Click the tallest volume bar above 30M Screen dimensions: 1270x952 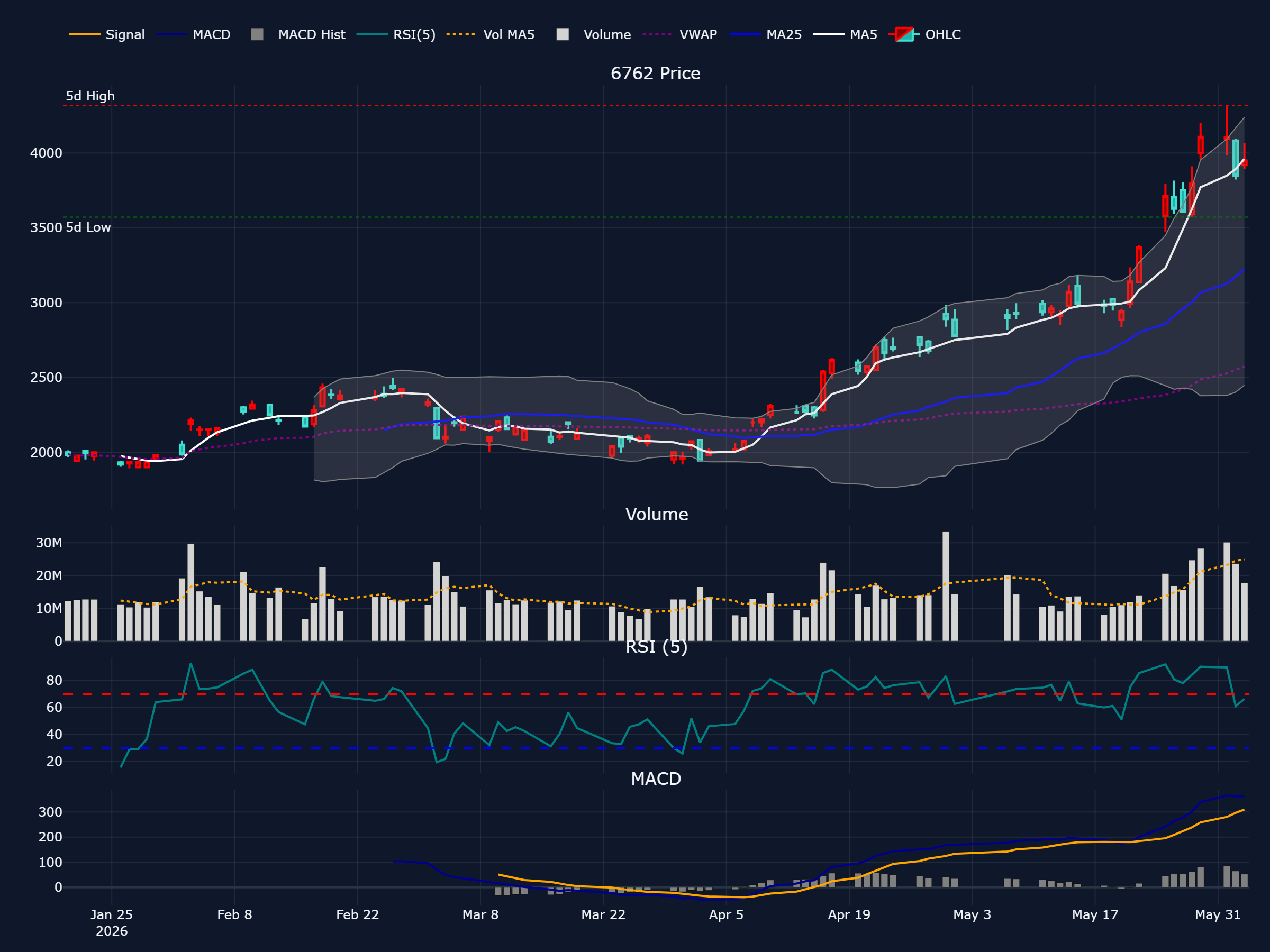coord(946,586)
